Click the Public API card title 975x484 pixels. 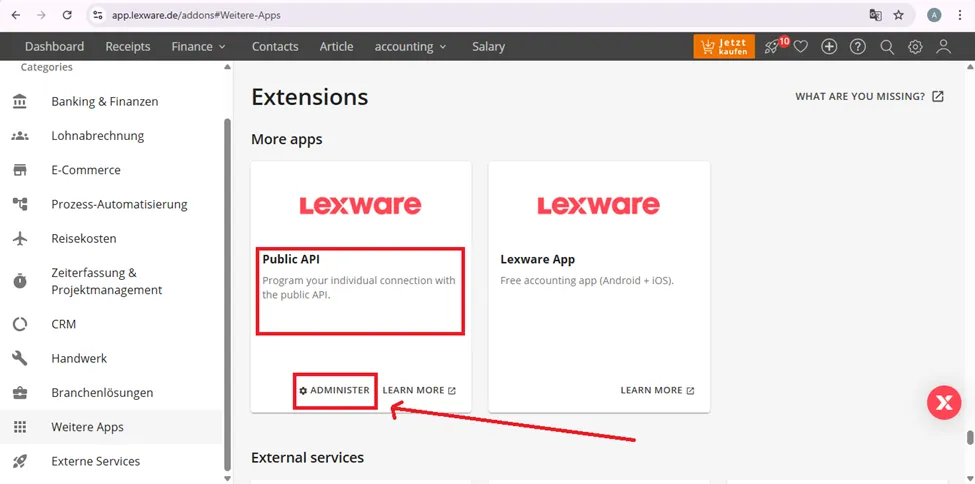pos(291,259)
